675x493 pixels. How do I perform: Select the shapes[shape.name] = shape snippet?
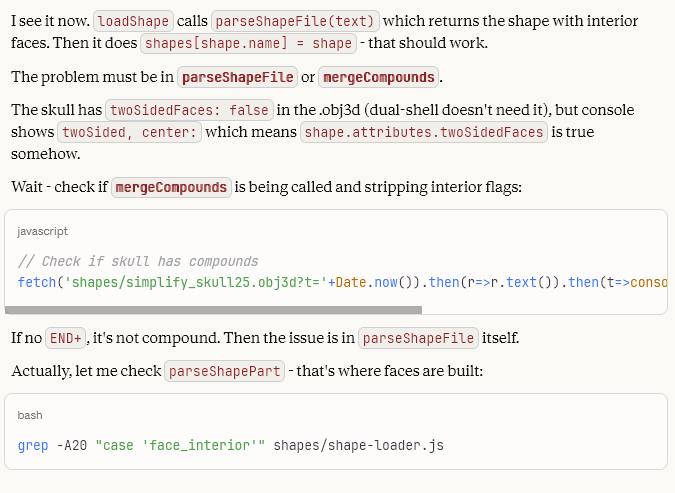tap(248, 43)
